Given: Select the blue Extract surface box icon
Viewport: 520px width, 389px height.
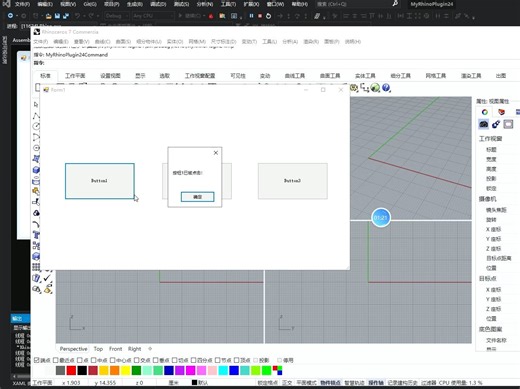Looking at the screenshot, I should 36,256.
